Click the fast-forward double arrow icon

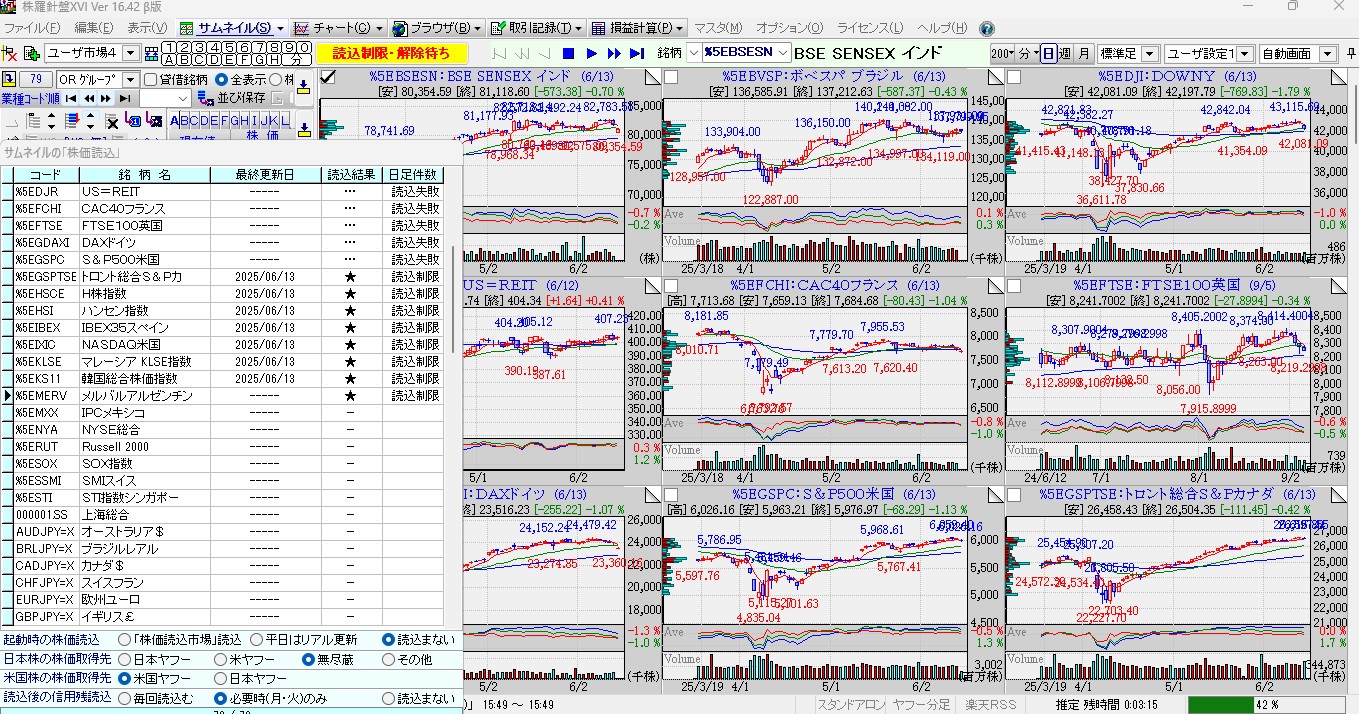(614, 53)
